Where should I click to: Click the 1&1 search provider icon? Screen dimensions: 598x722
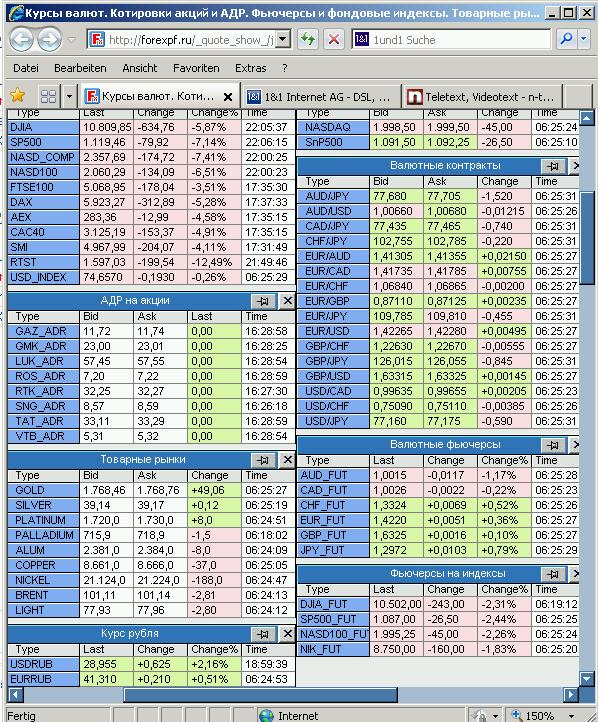(x=361, y=40)
